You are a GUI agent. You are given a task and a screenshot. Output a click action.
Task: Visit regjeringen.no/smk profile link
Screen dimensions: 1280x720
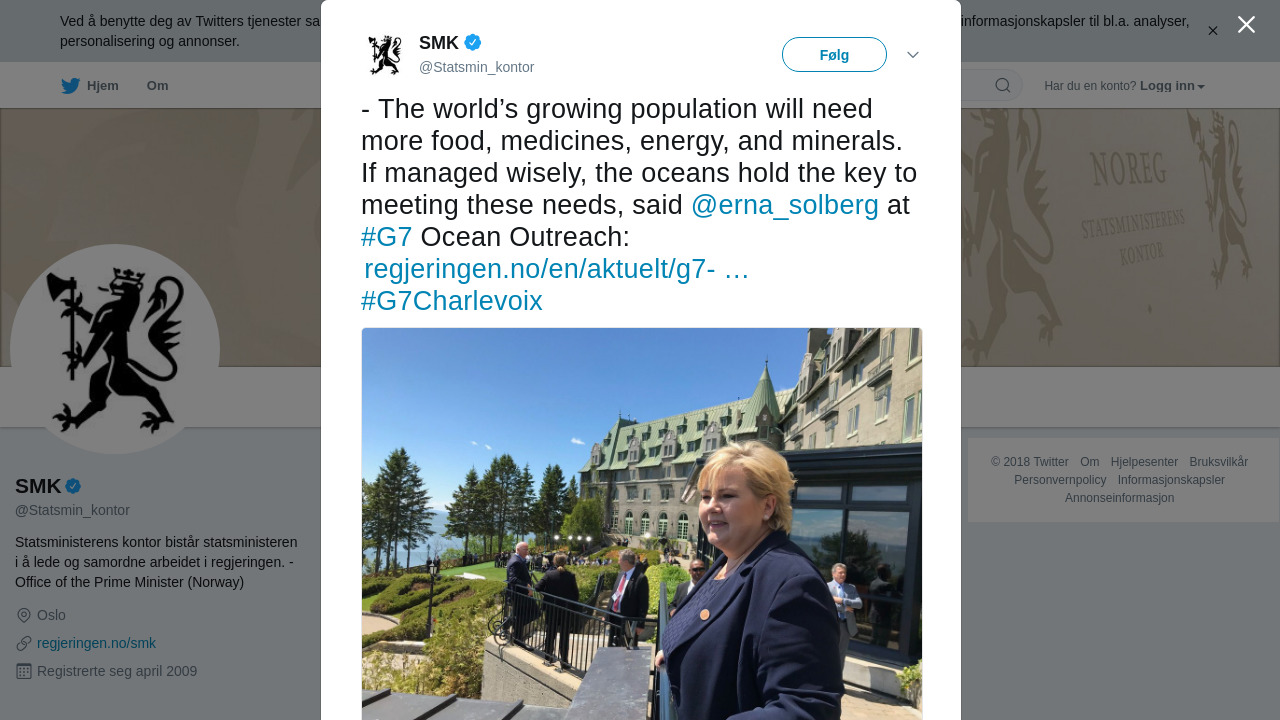(x=96, y=643)
